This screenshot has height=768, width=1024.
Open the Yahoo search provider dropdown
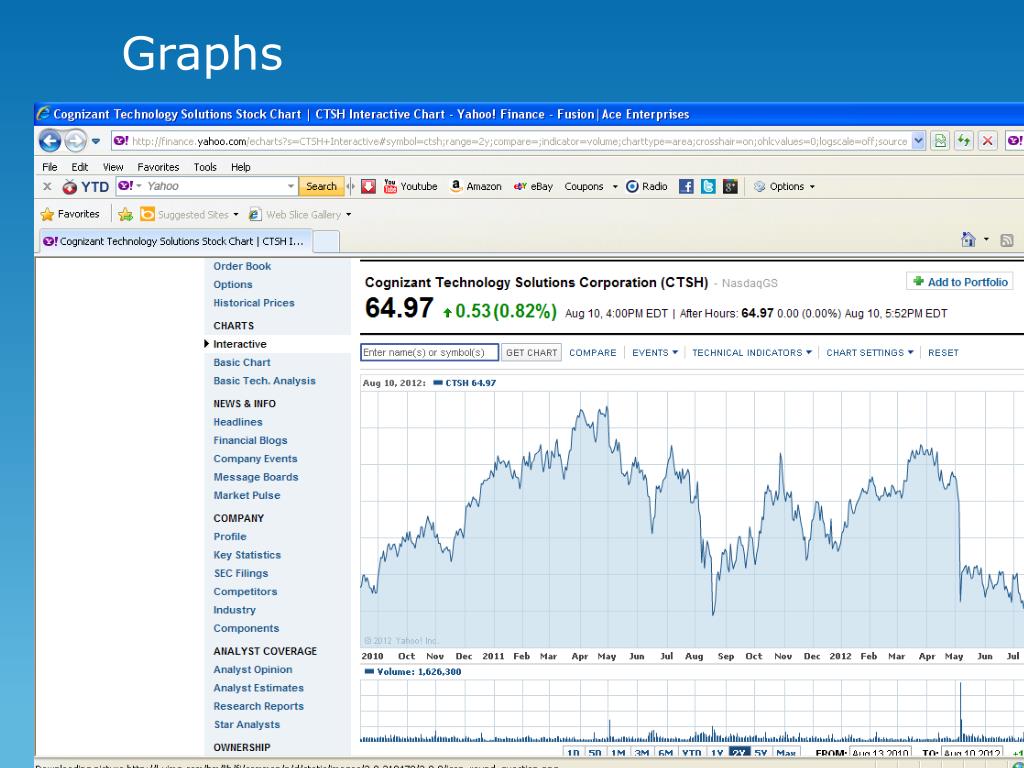tap(130, 186)
